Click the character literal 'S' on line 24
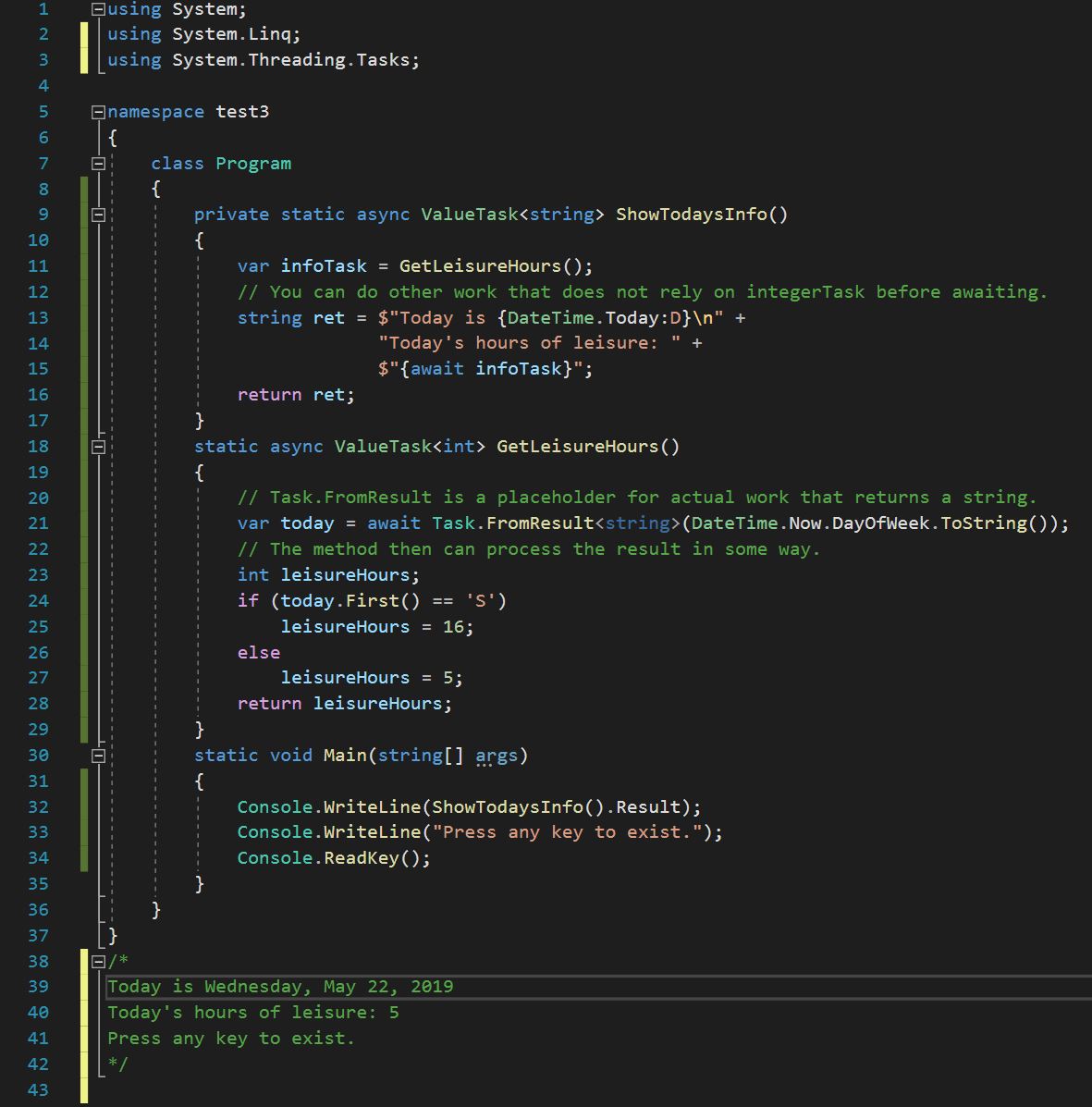This screenshot has width=1092, height=1107. pos(480,601)
